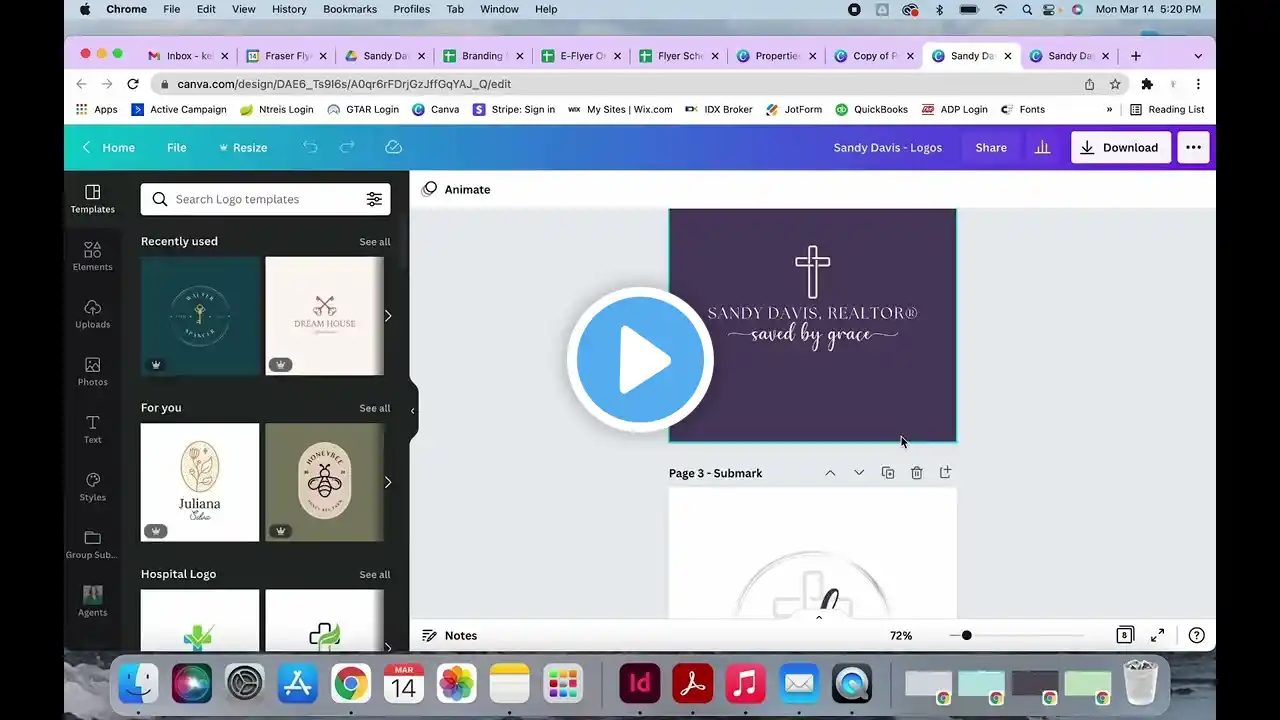Go to Canva Home
1280x720 pixels.
108,147
